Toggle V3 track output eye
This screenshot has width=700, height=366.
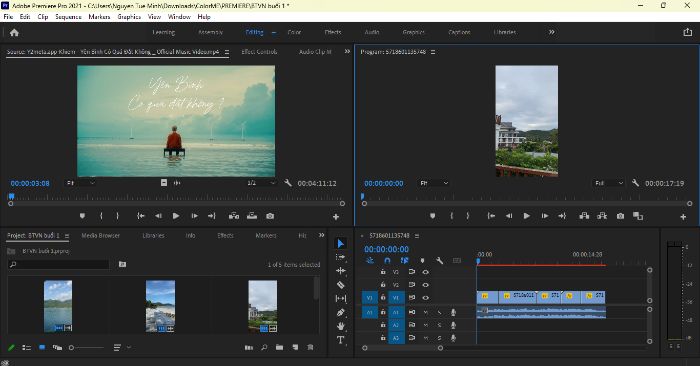425,272
